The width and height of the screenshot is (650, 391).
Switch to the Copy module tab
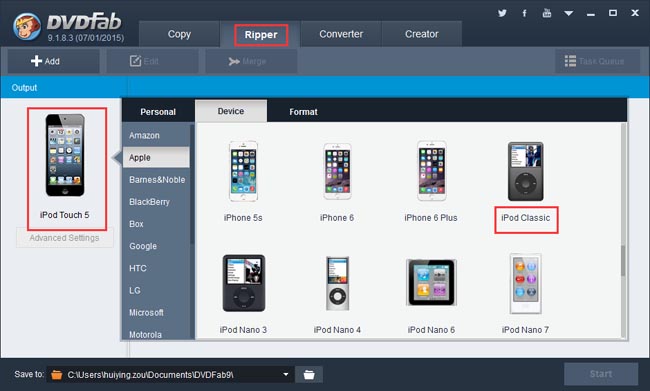(179, 34)
